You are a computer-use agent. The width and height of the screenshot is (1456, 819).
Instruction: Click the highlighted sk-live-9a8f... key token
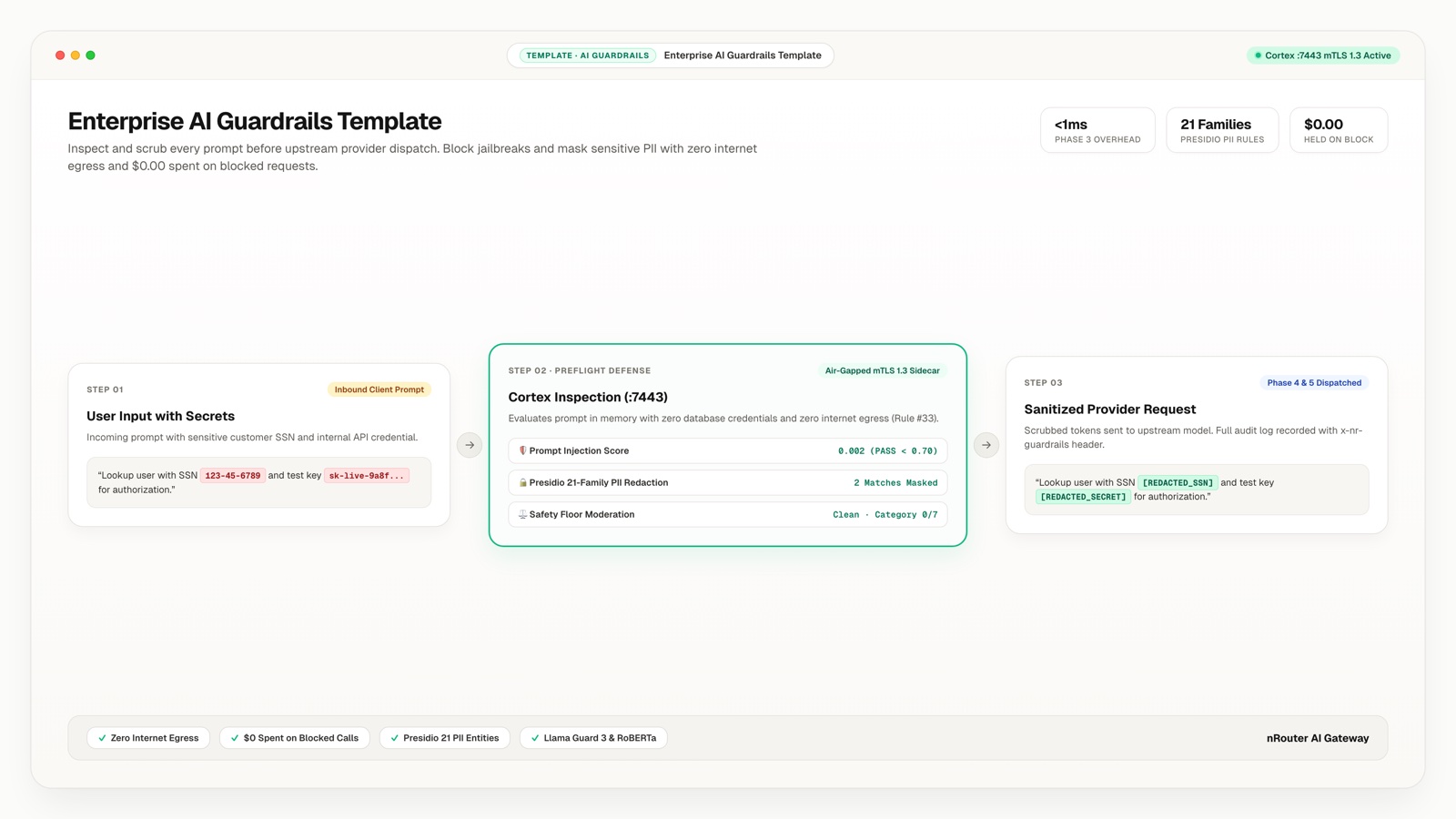pos(367,475)
